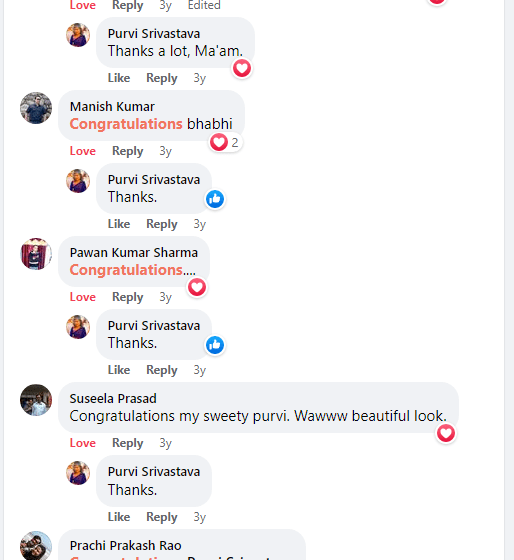
Task: Click heart reaction on 'Thanks a lot, Ma'am.' reply
Action: (x=242, y=68)
